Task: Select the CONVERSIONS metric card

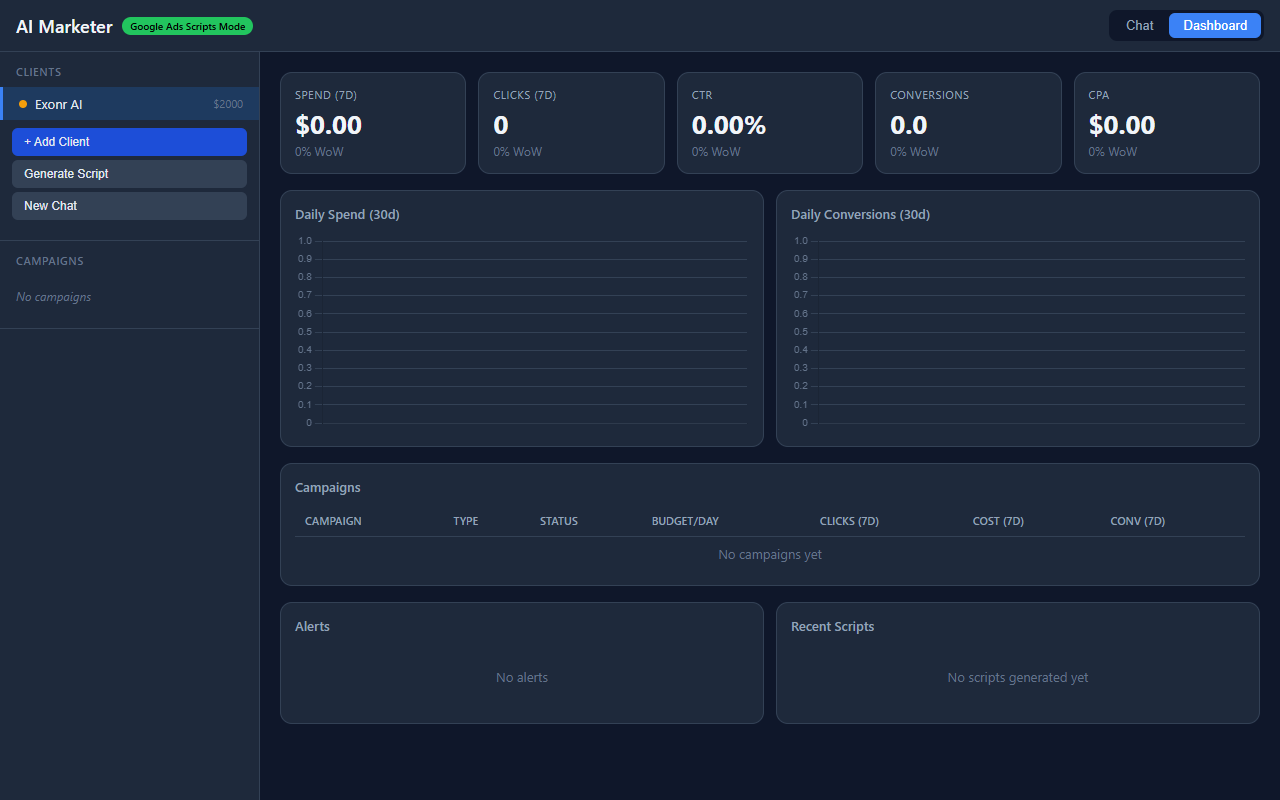Action: tap(967, 123)
